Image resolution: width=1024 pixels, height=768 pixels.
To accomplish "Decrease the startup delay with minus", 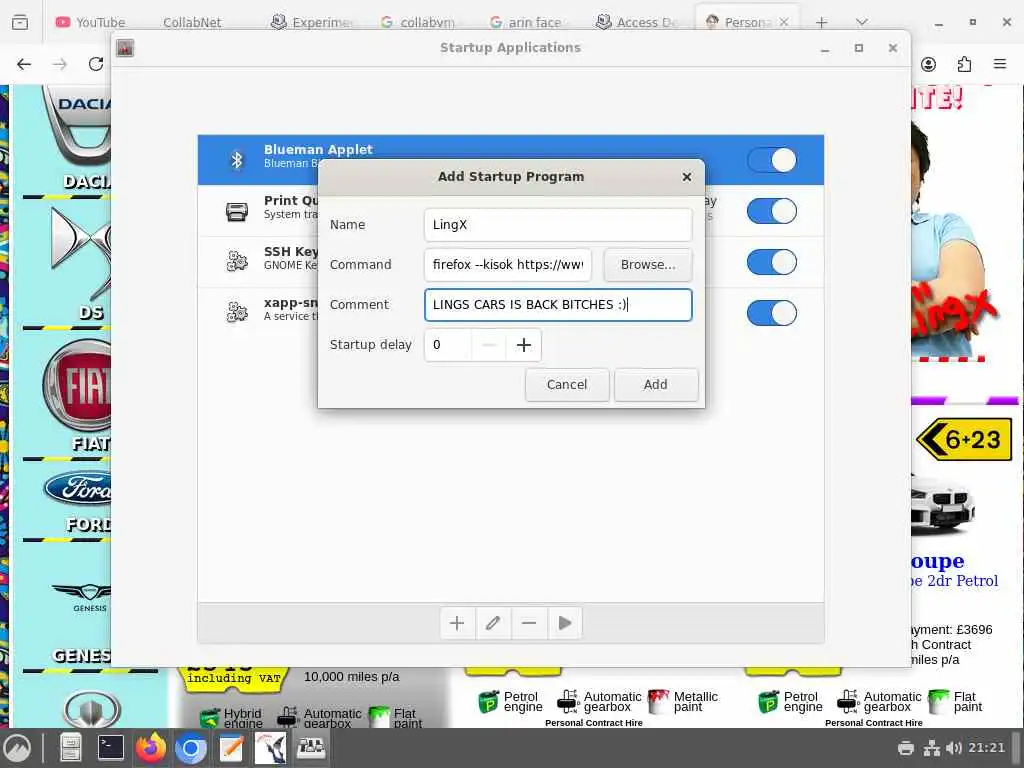I will click(x=489, y=345).
